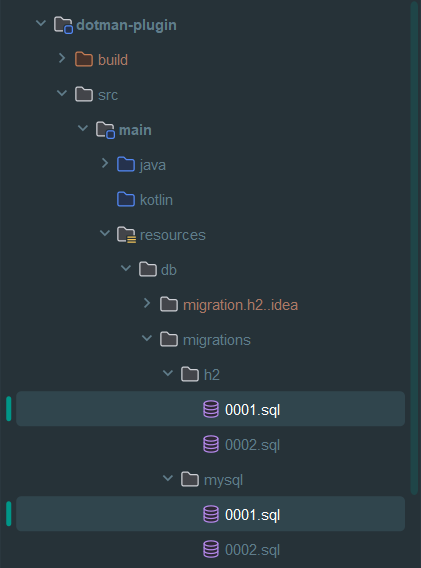Expand the build folder
Screen dimensions: 421x568
[62, 58]
